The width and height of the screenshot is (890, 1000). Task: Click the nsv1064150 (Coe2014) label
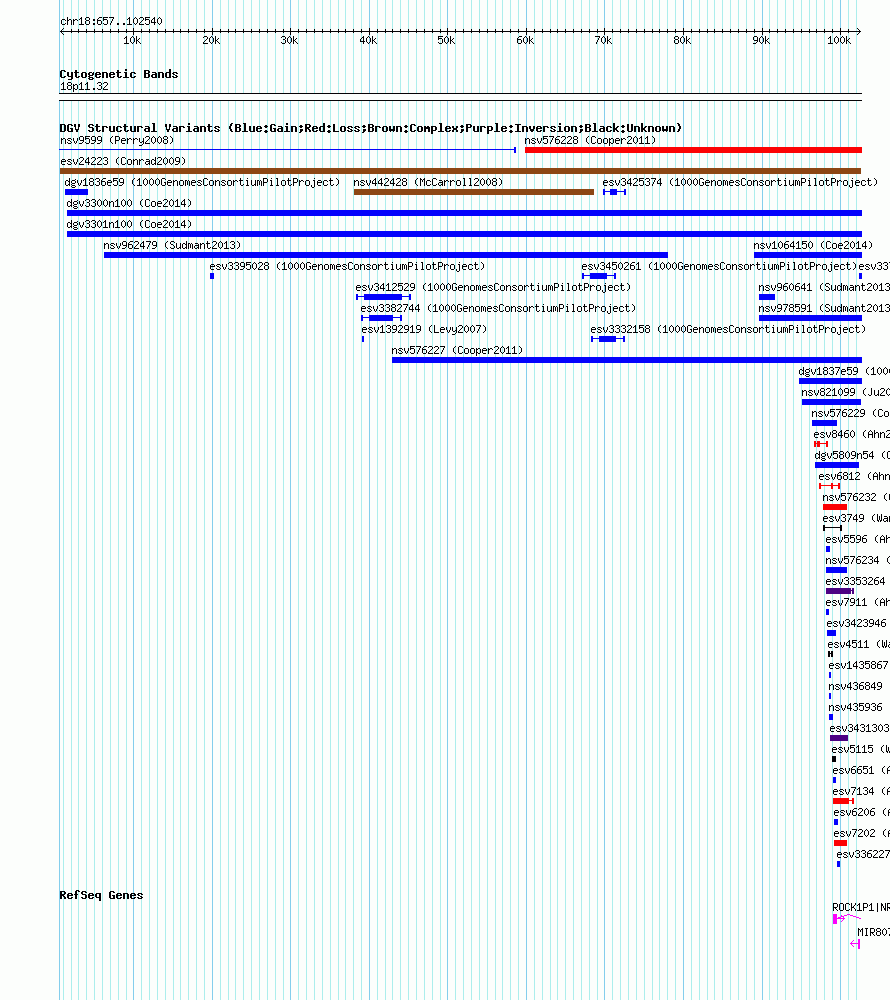pyautogui.click(x=813, y=246)
